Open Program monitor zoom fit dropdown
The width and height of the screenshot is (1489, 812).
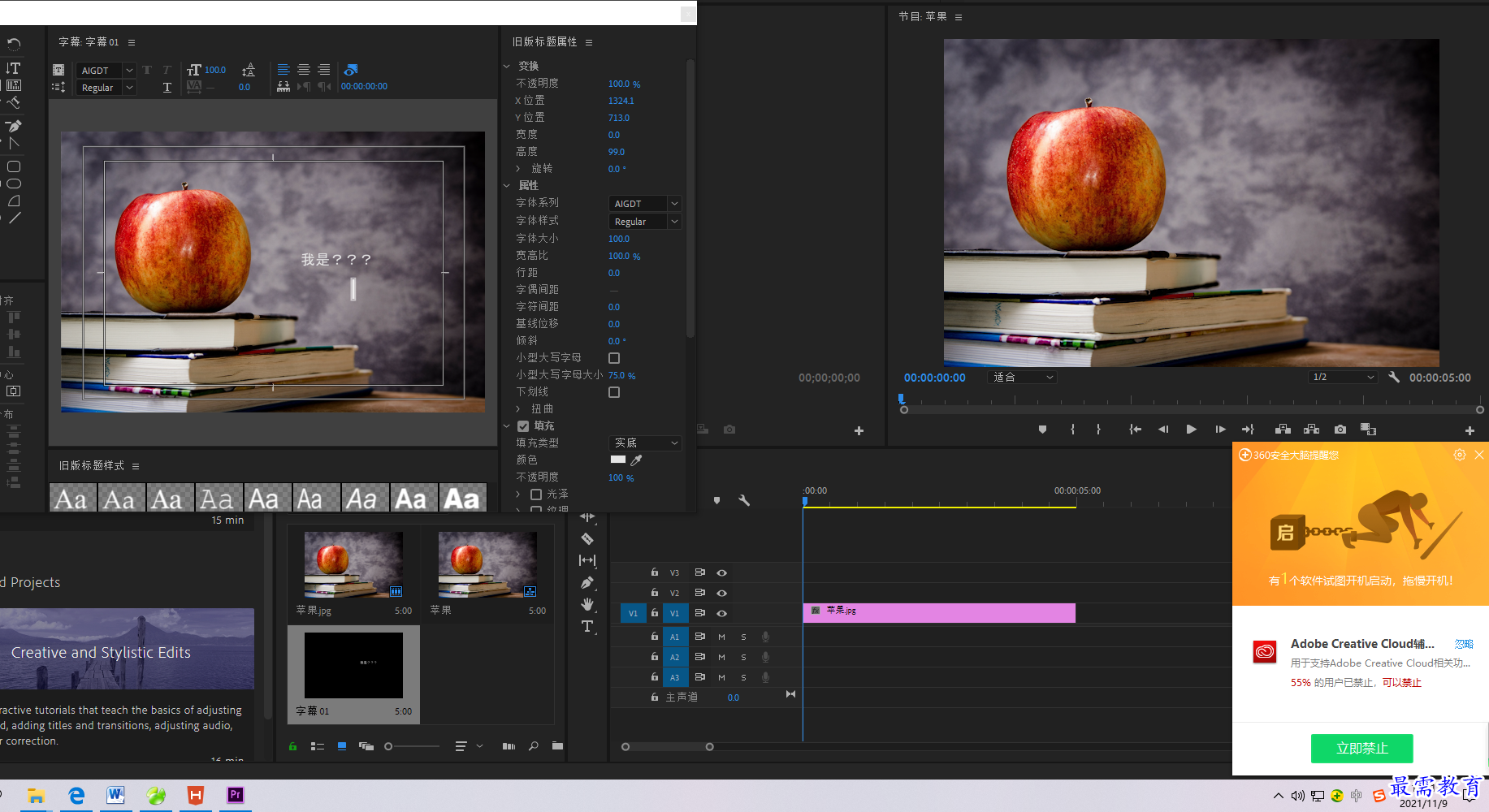click(x=1022, y=378)
